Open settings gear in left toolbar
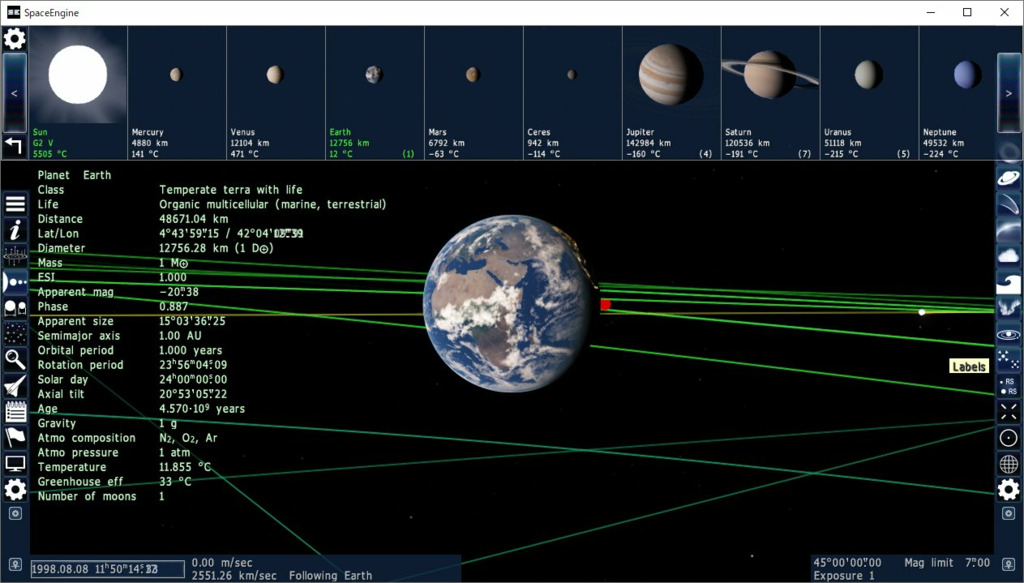 point(15,489)
